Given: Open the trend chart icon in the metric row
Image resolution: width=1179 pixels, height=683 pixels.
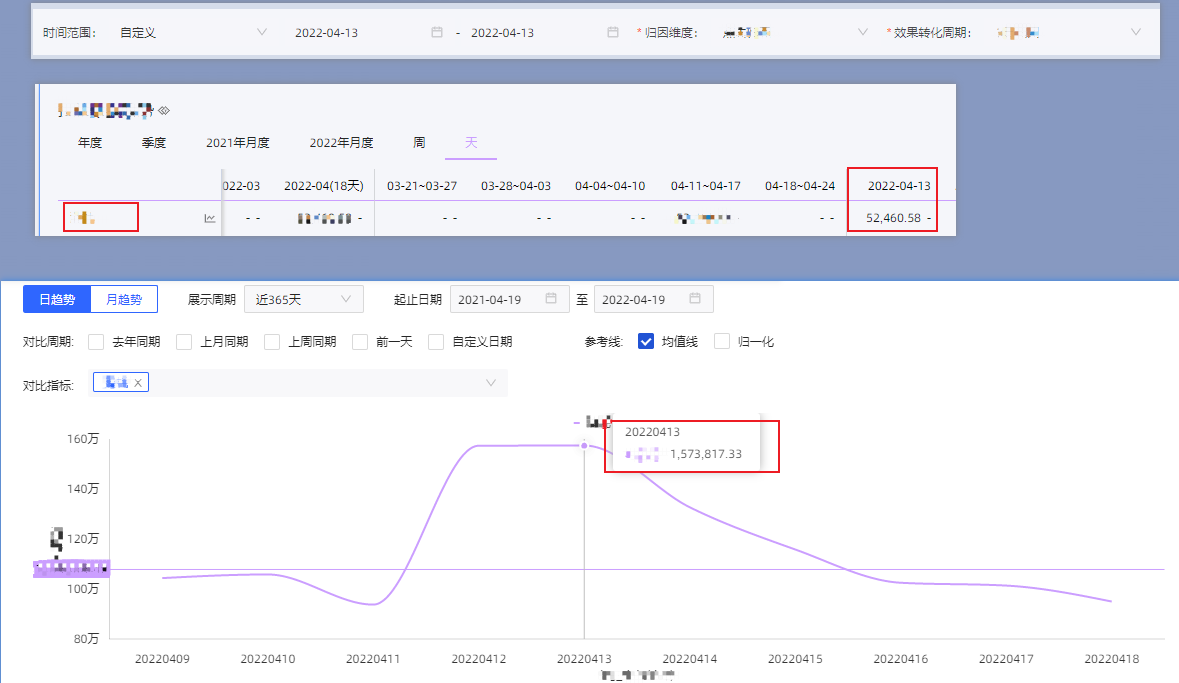Looking at the screenshot, I should pyautogui.click(x=210, y=218).
